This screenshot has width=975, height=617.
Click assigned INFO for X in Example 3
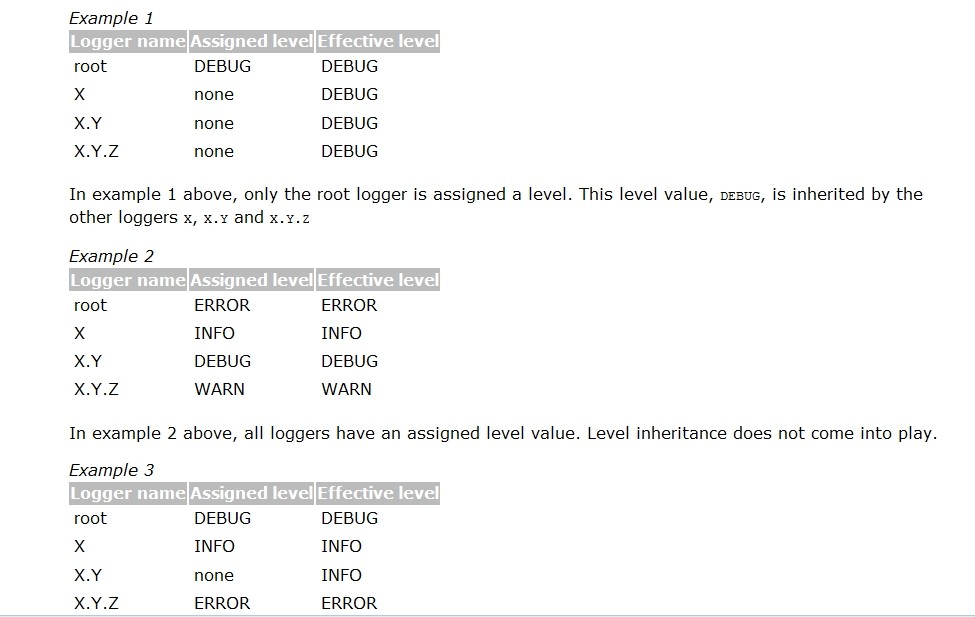(x=215, y=547)
